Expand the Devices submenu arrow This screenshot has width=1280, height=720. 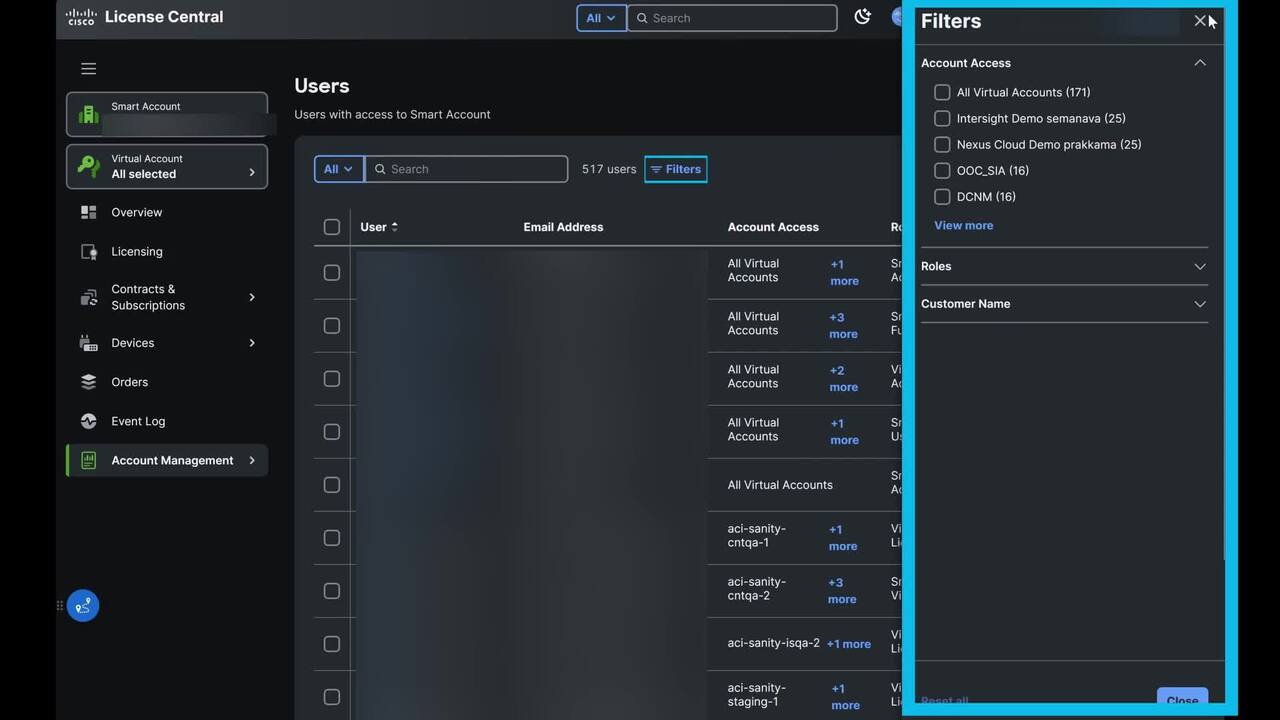pyautogui.click(x=251, y=343)
